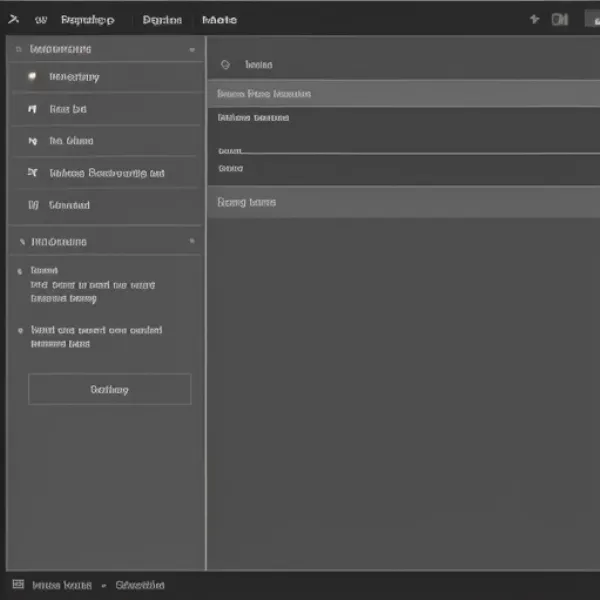Click the icon of the second sidebar item
The width and height of the screenshot is (600, 600).
click(x=32, y=109)
